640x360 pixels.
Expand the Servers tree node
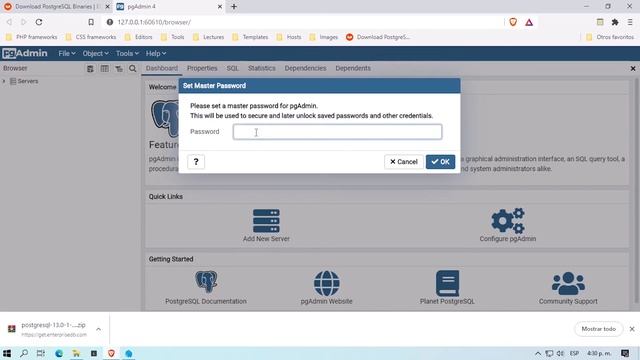coord(4,81)
